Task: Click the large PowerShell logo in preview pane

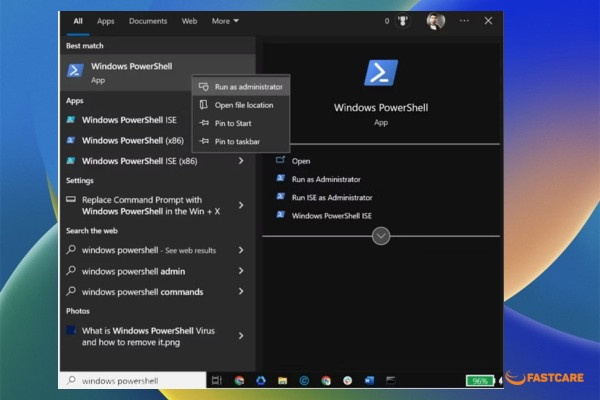Action: 381,73
